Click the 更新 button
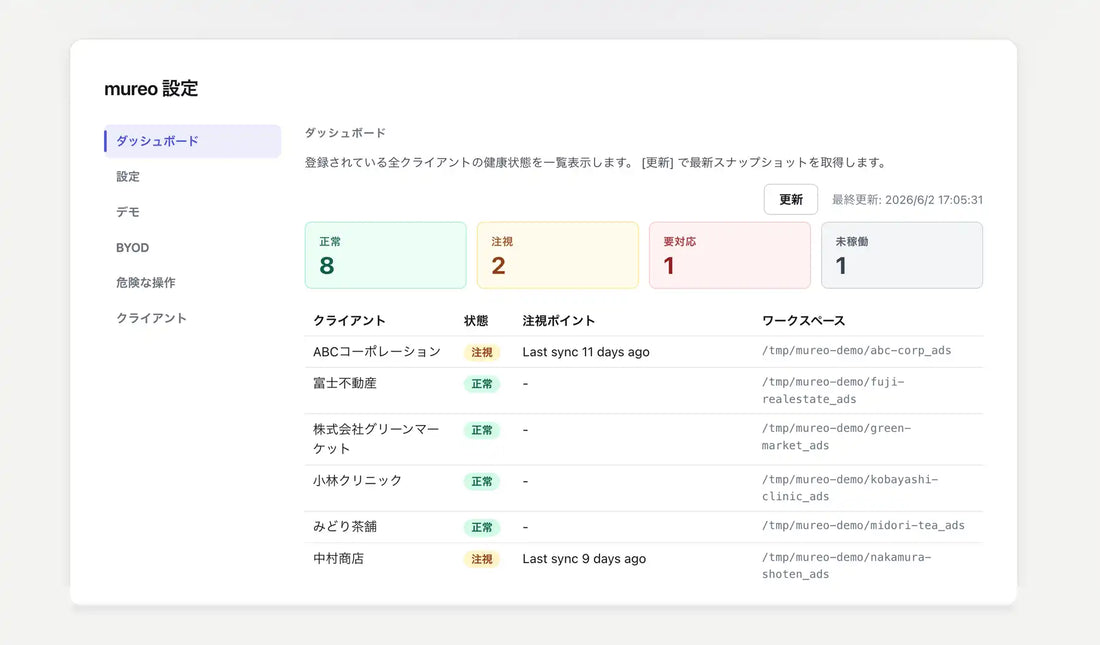This screenshot has width=1100, height=645. (791, 199)
